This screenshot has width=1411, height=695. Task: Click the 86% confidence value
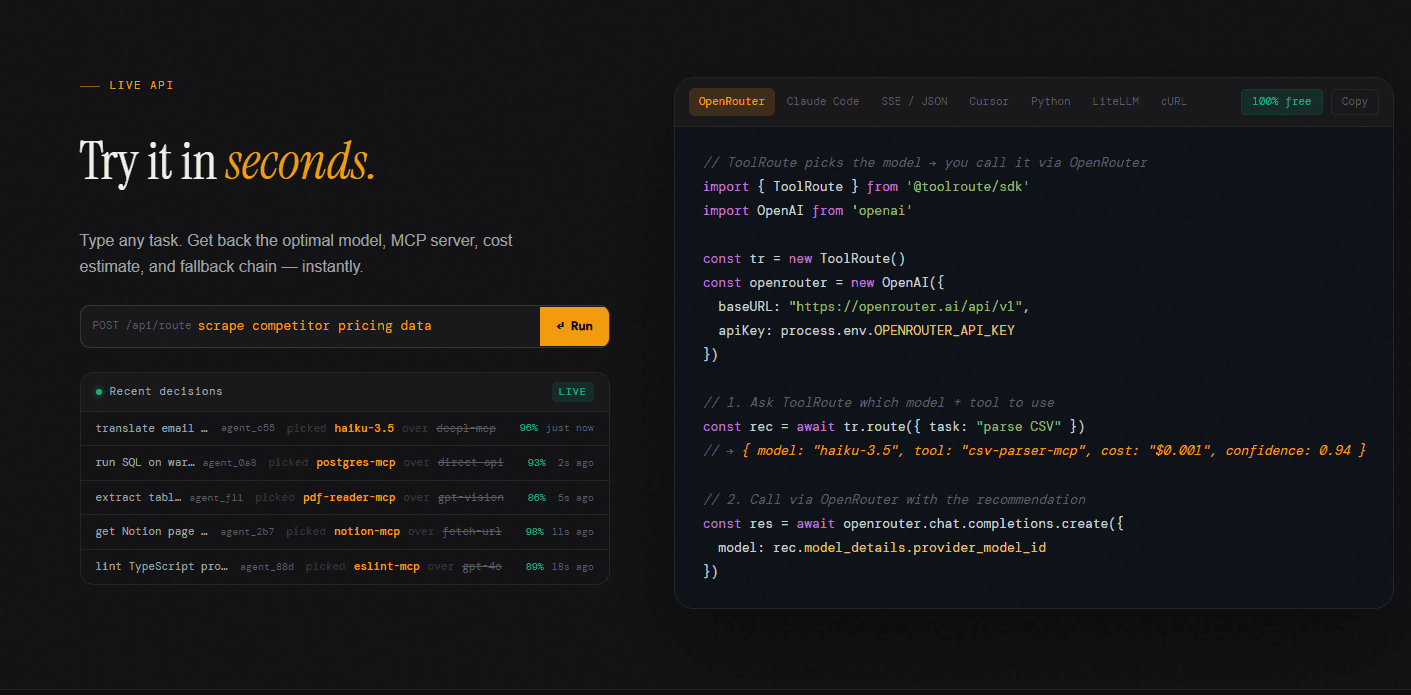click(537, 497)
